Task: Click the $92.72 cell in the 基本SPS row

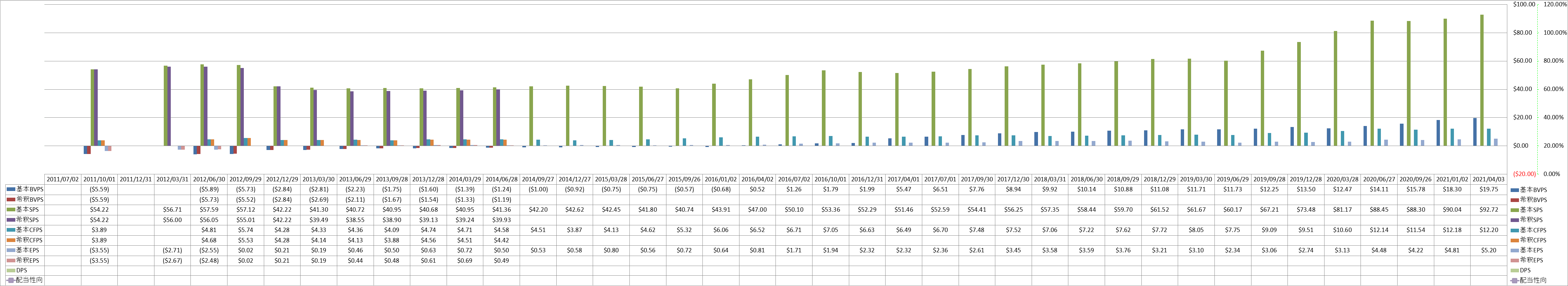Action: [1490, 209]
